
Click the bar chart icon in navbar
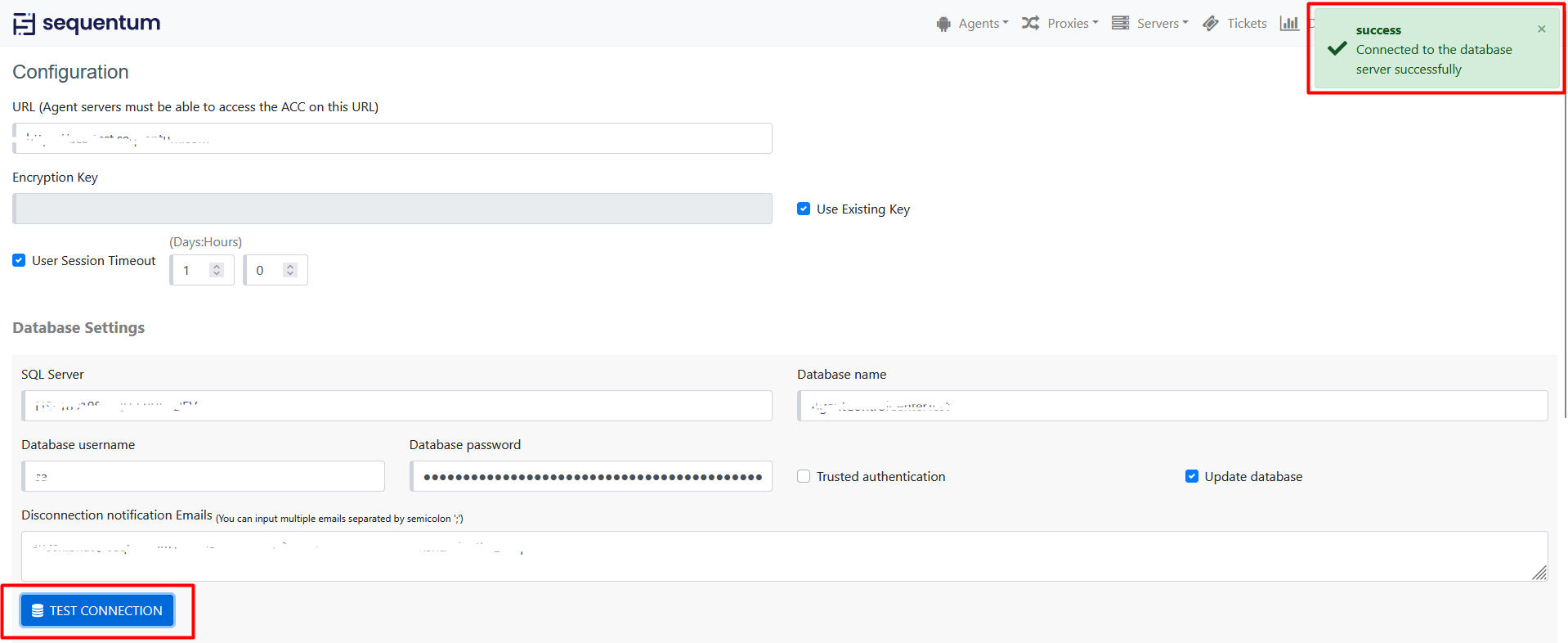pos(1289,23)
